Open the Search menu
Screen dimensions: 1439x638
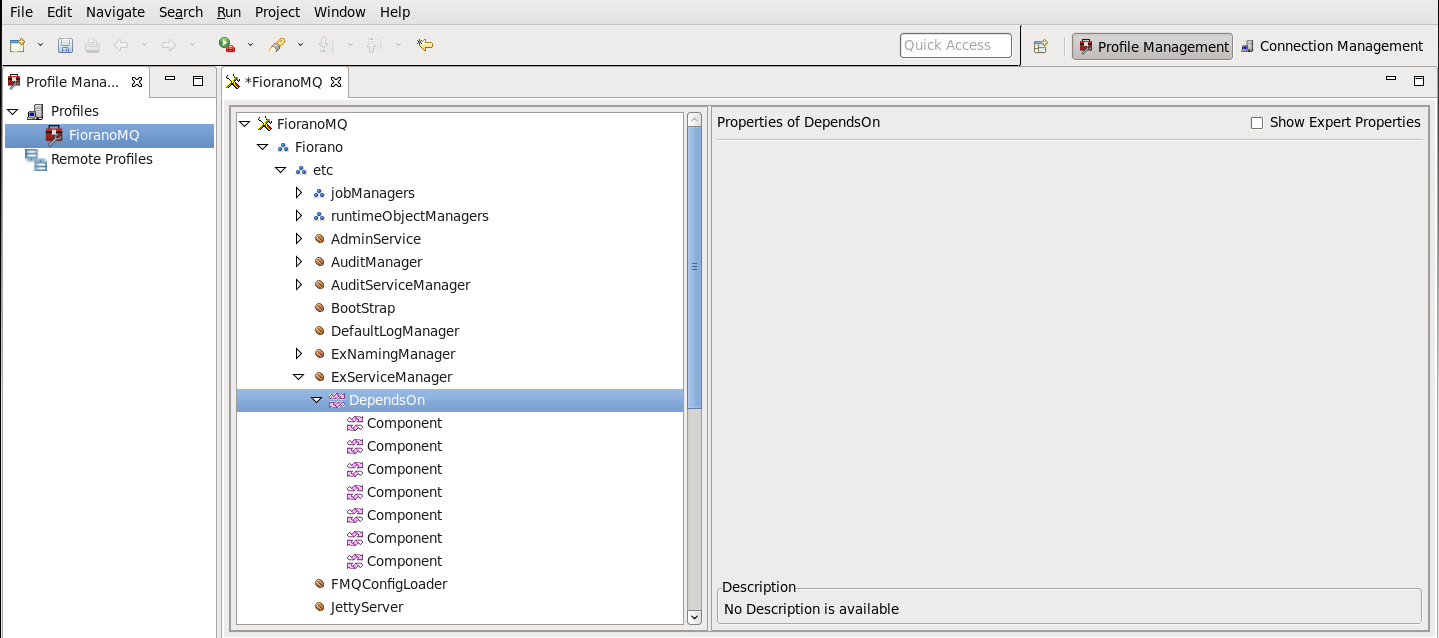pyautogui.click(x=181, y=12)
